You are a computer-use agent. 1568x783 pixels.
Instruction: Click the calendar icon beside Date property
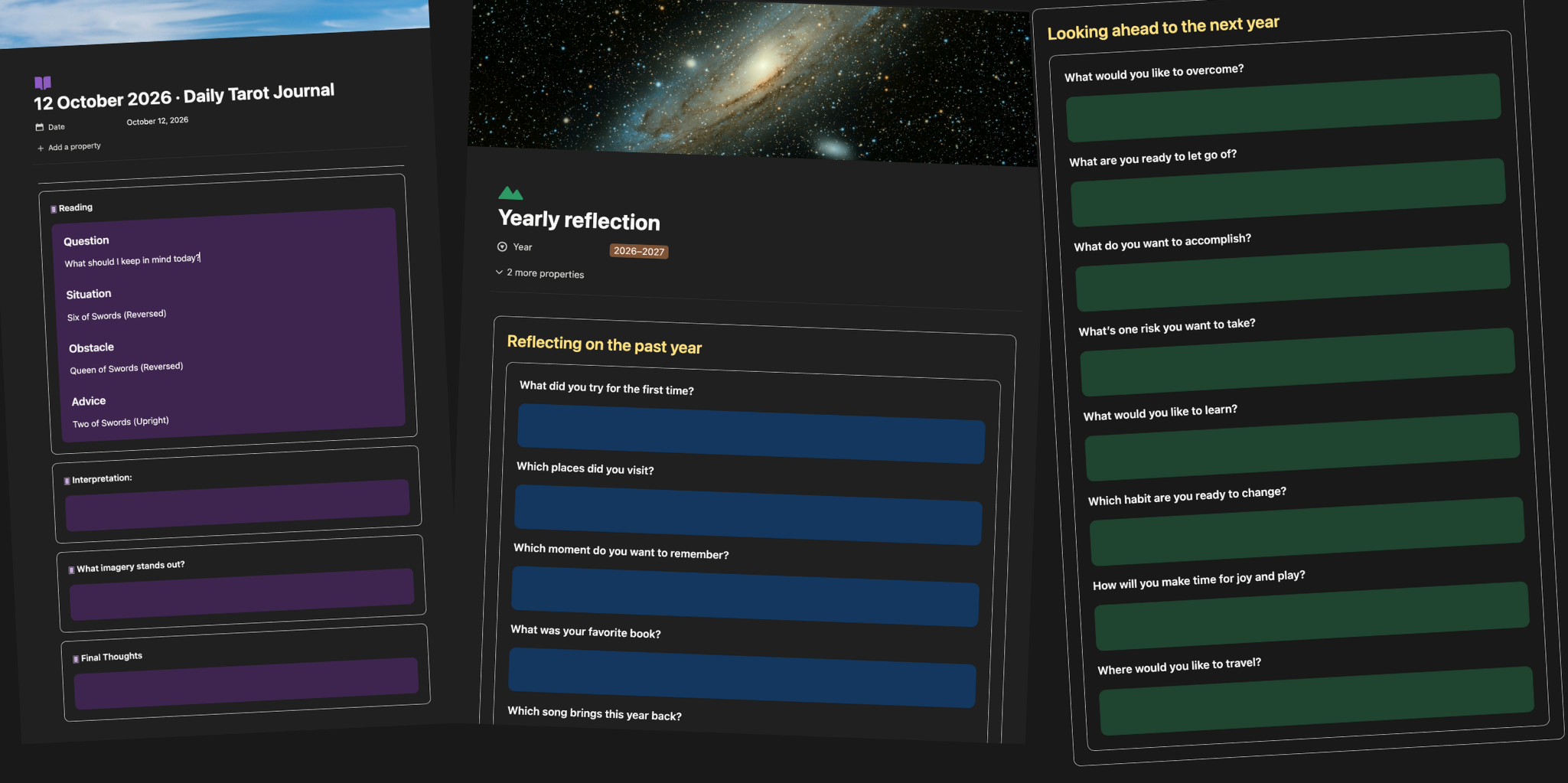40,127
